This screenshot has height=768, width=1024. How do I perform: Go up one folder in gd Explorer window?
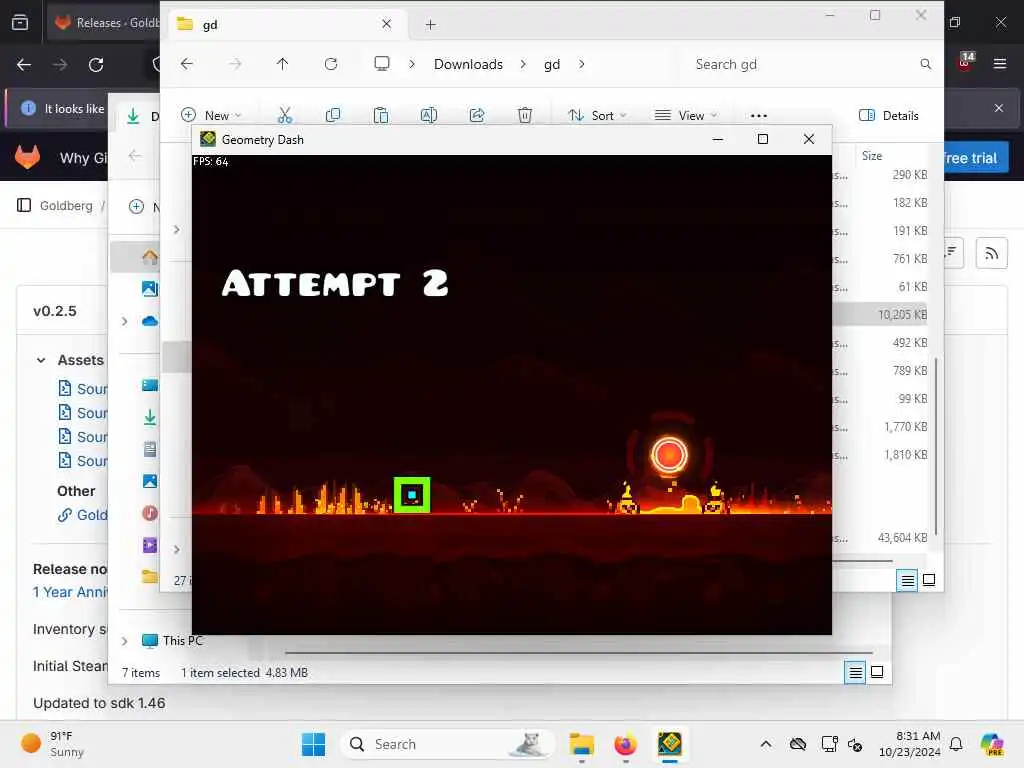(282, 64)
